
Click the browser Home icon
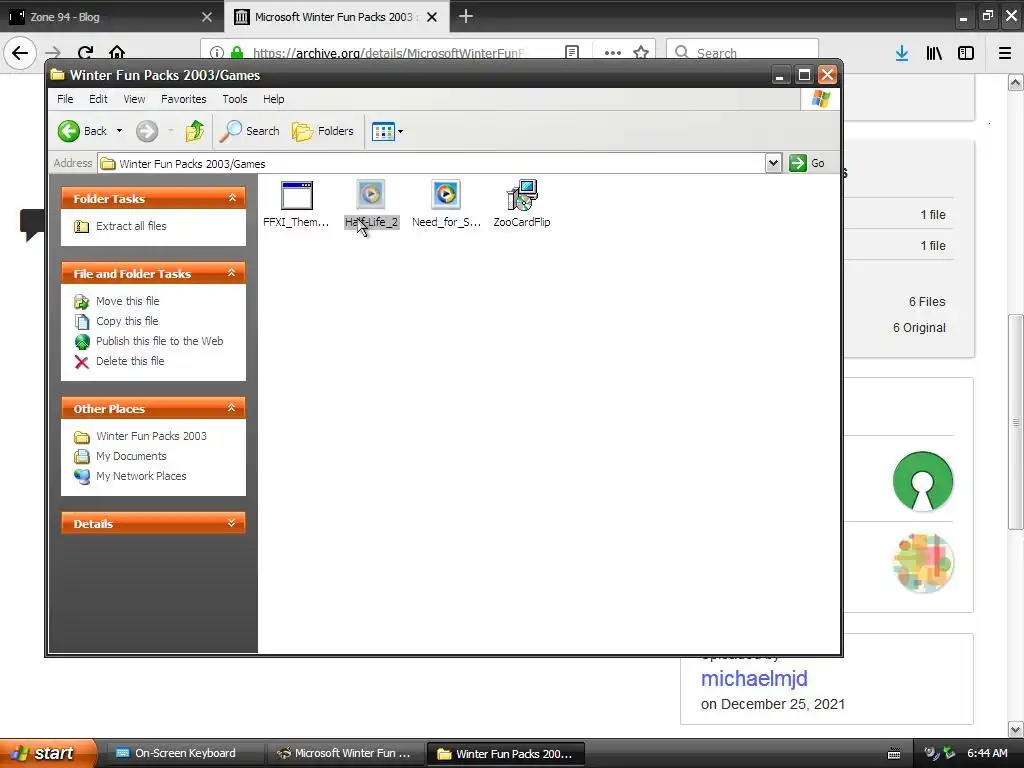[117, 52]
